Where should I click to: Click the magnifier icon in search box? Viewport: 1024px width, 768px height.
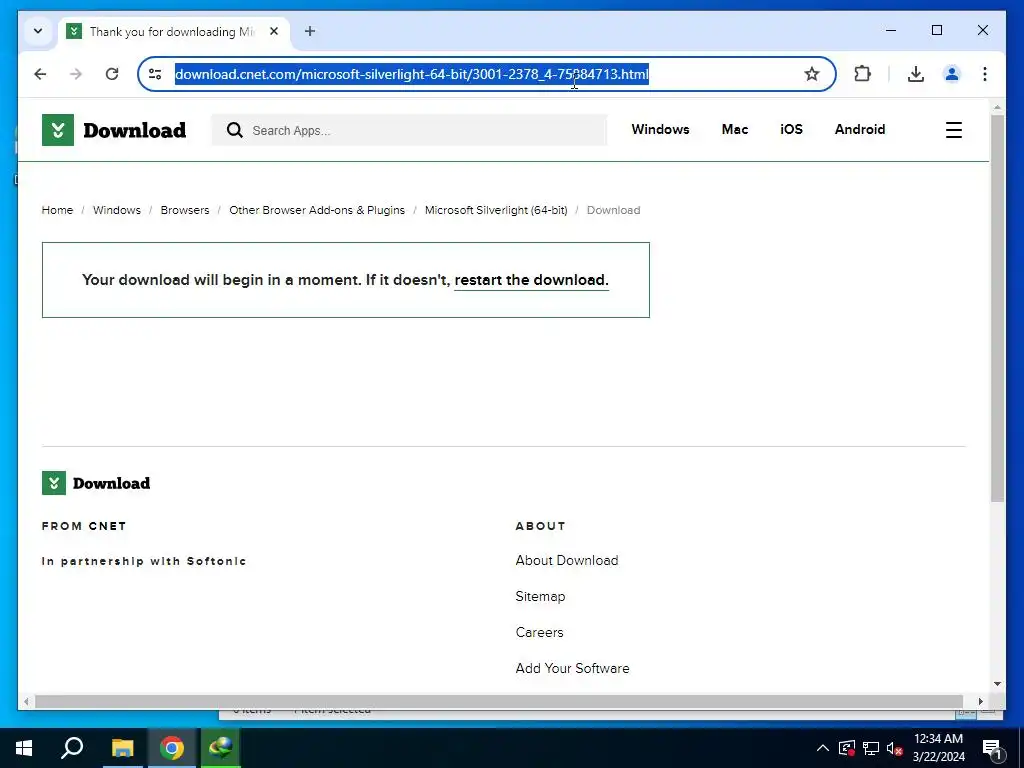click(234, 130)
